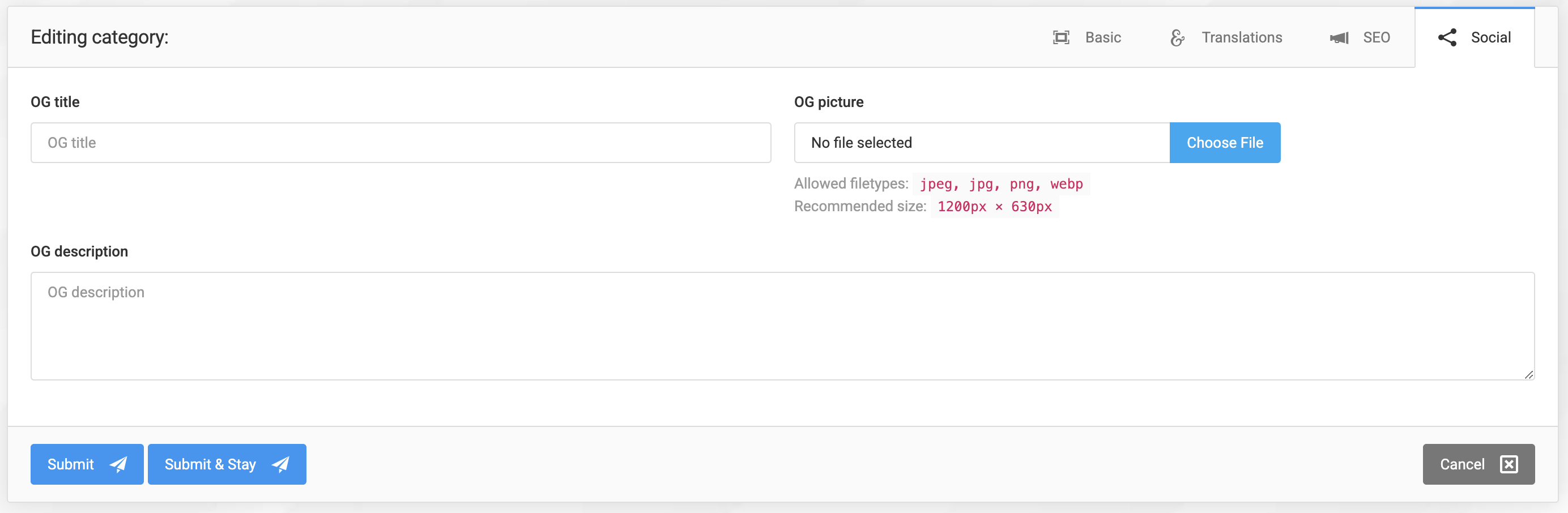
Task: Open the Translations tab
Action: 1241,38
